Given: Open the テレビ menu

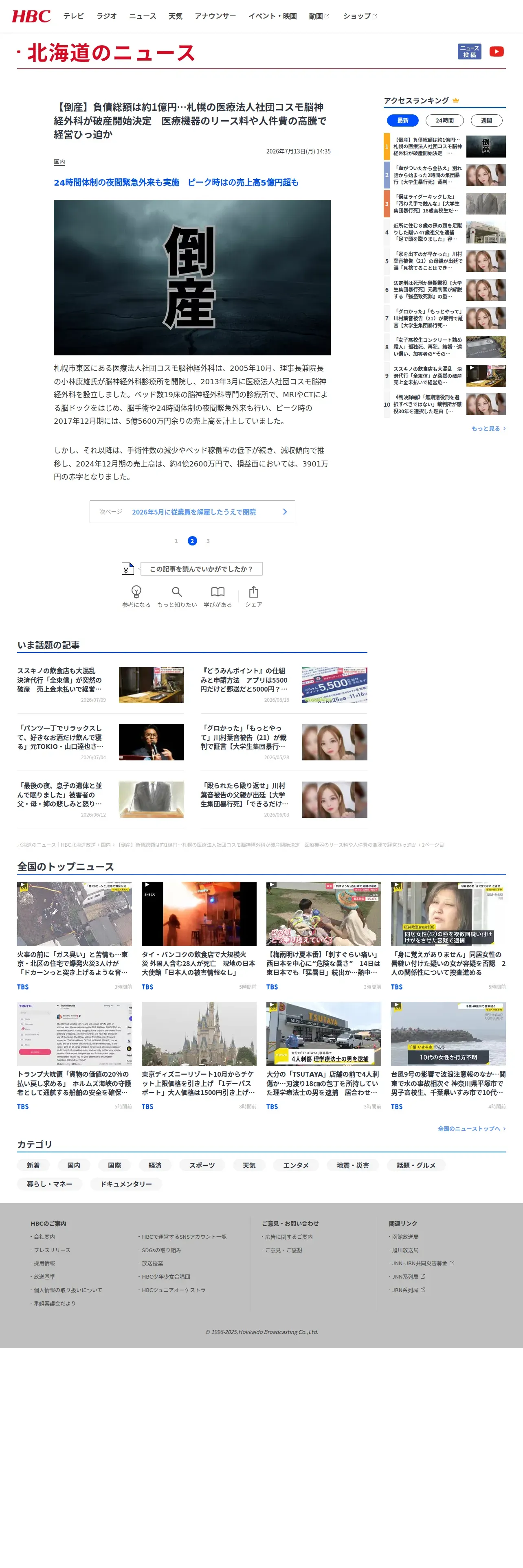Looking at the screenshot, I should [74, 16].
